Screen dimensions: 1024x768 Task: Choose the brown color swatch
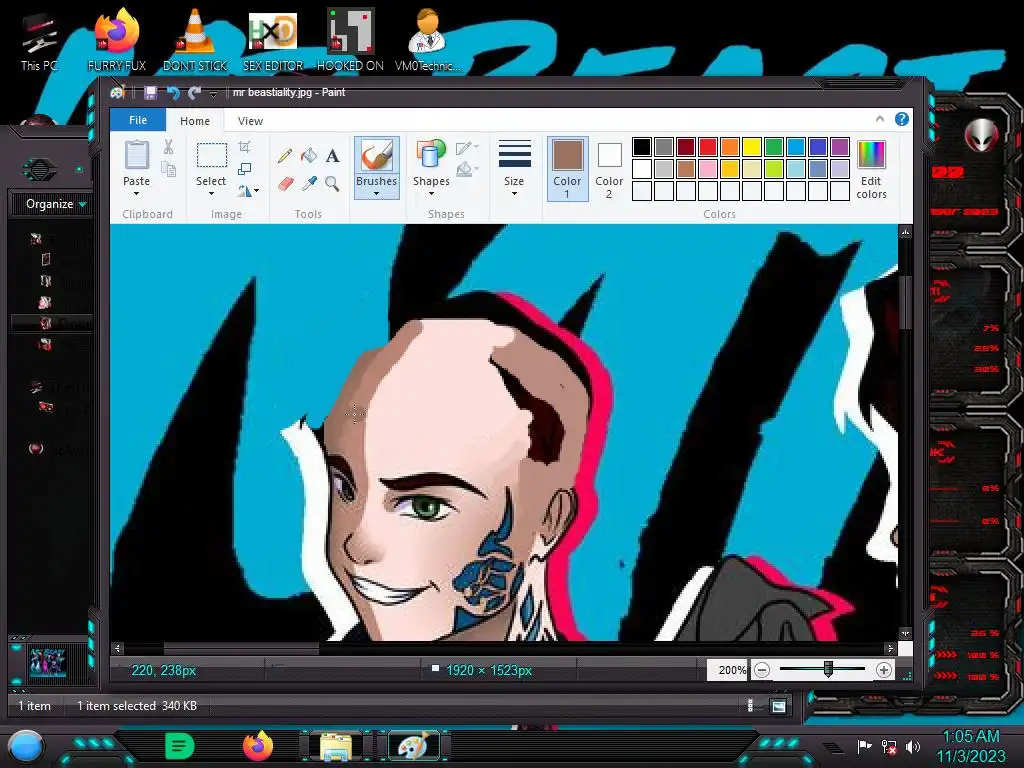click(686, 169)
